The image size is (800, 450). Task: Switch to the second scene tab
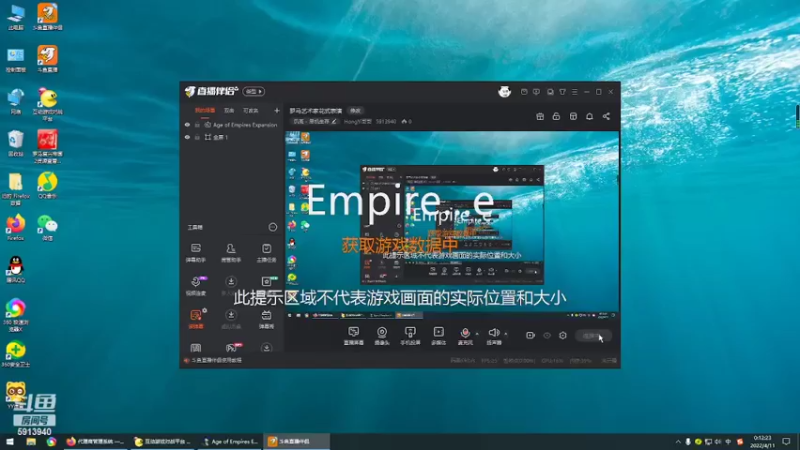[229, 111]
